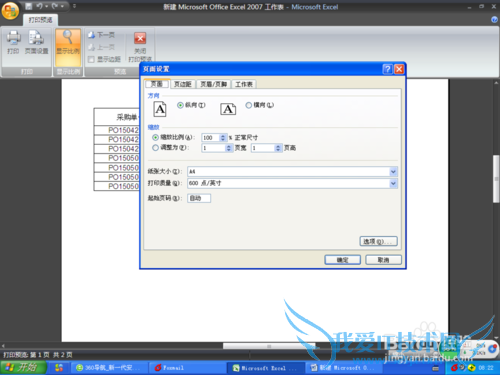Open the print quality 600 dpi dropdown

click(393, 183)
